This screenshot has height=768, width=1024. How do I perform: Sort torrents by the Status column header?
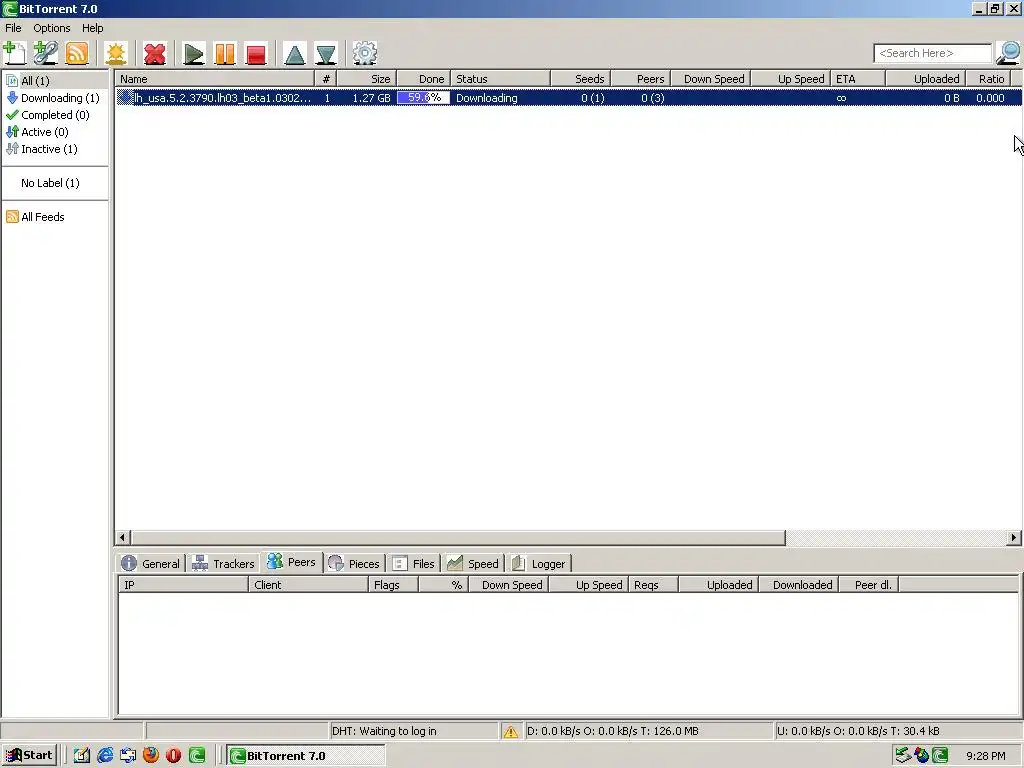coord(500,79)
